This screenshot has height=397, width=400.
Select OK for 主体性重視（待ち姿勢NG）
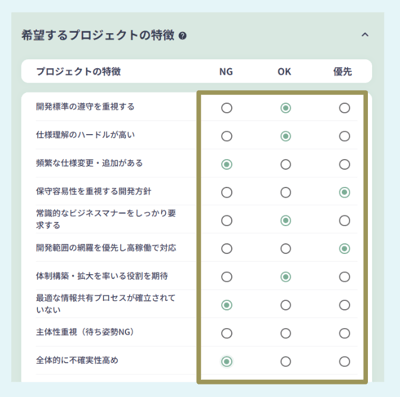point(286,333)
